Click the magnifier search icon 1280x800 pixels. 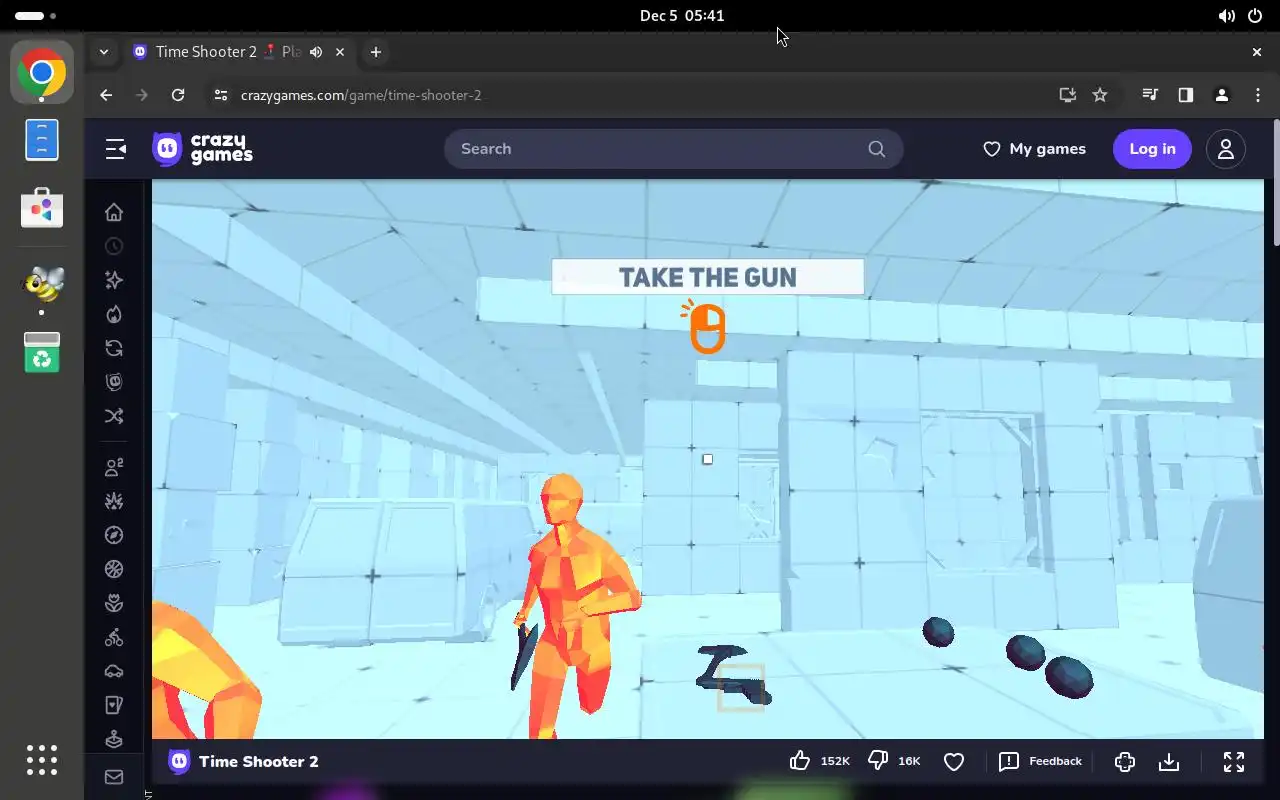(877, 149)
